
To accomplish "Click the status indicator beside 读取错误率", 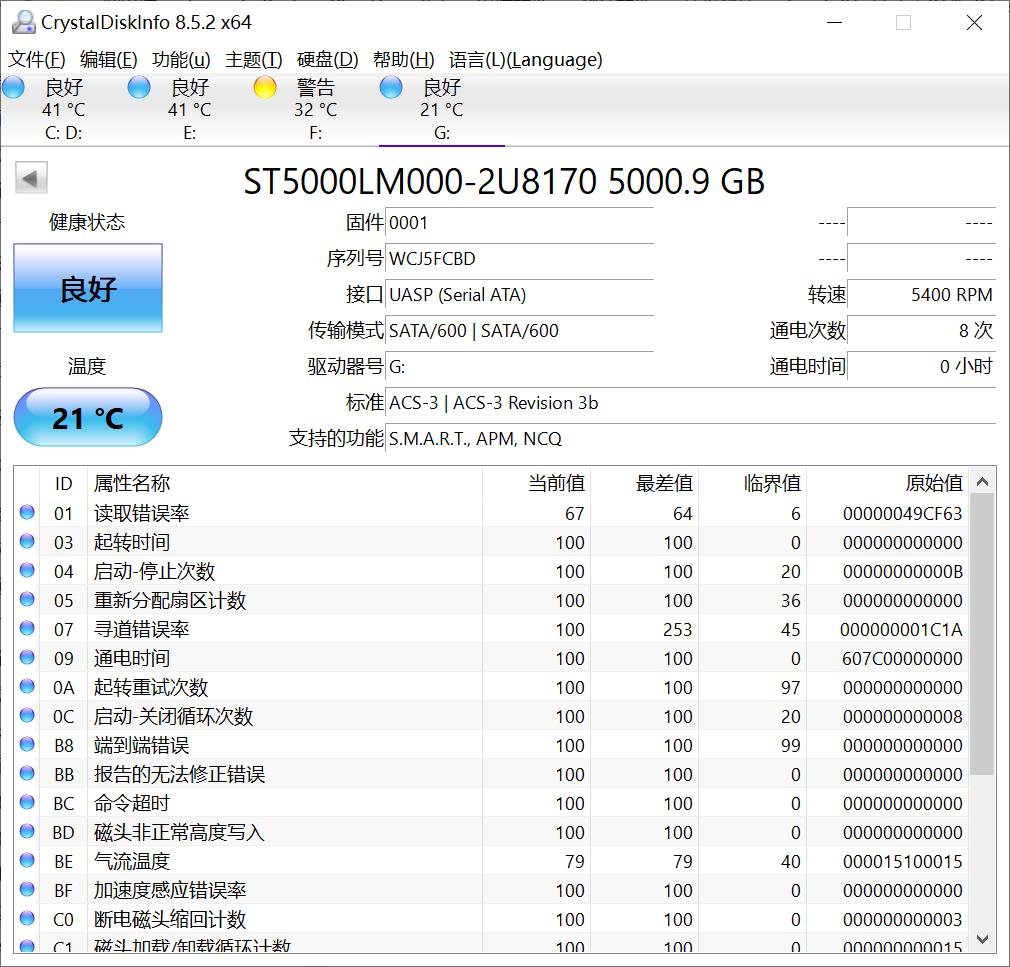I will point(28,512).
